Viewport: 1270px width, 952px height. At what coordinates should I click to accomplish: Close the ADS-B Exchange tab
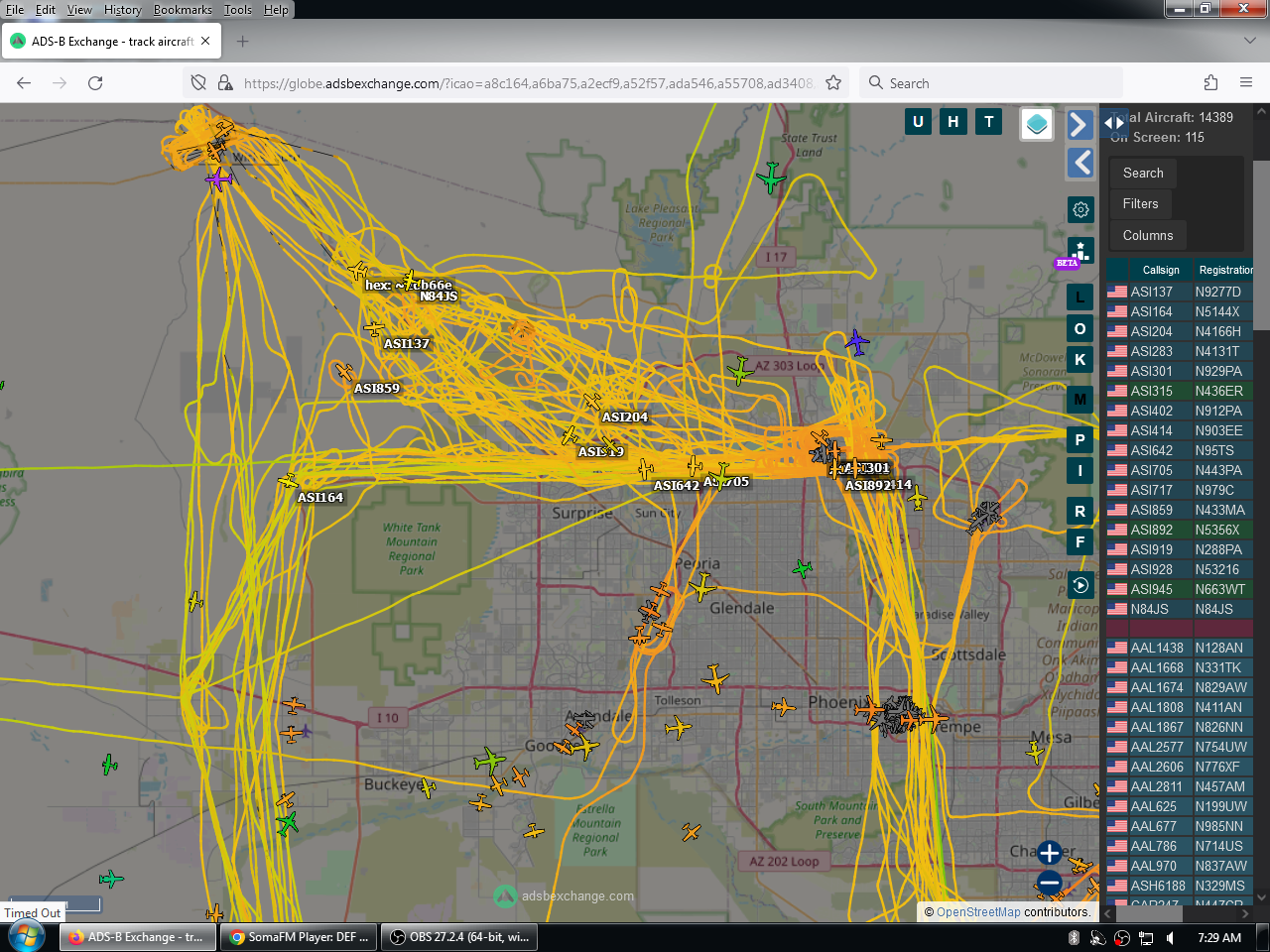tap(205, 42)
